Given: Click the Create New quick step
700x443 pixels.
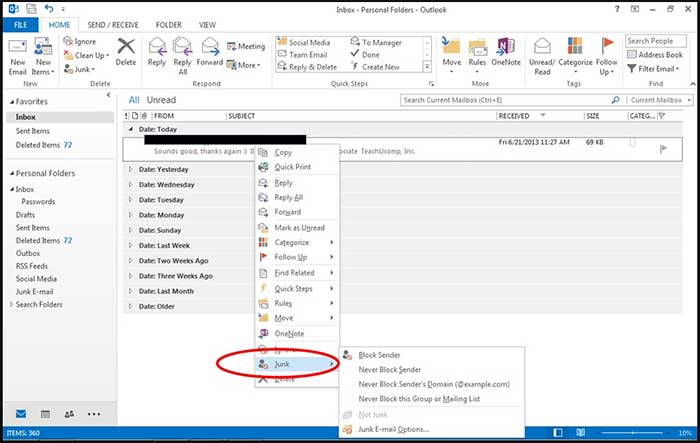Looking at the screenshot, I should click(375, 67).
